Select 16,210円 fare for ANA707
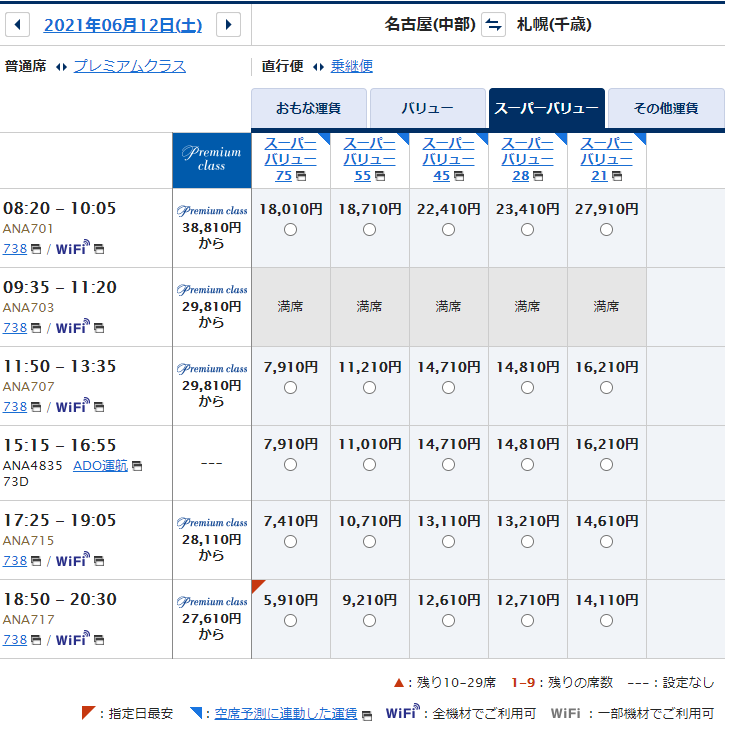The height and width of the screenshot is (736, 730). [607, 388]
